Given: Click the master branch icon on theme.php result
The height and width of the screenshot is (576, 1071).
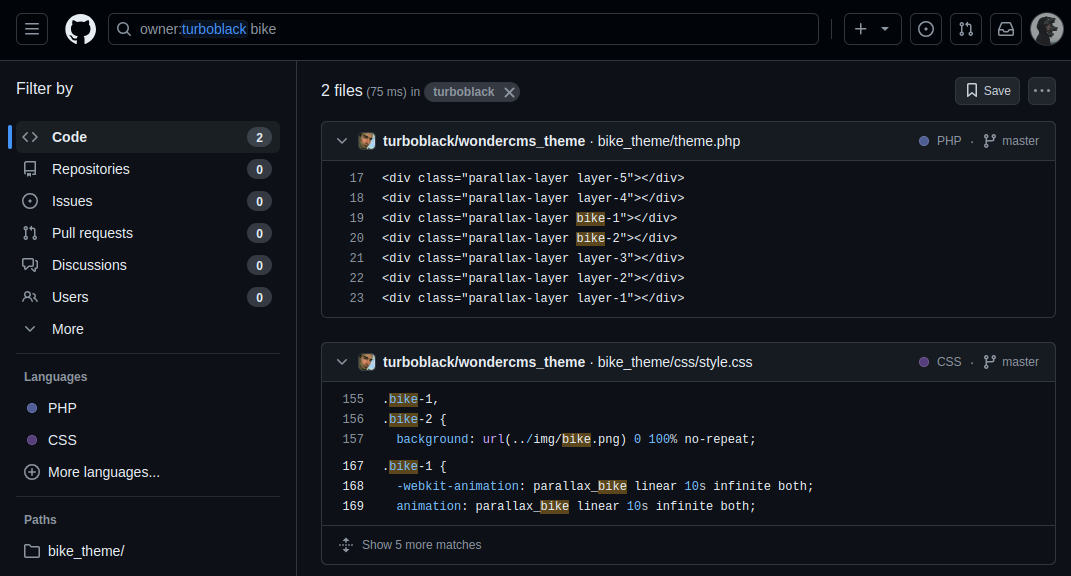Looking at the screenshot, I should (x=989, y=141).
